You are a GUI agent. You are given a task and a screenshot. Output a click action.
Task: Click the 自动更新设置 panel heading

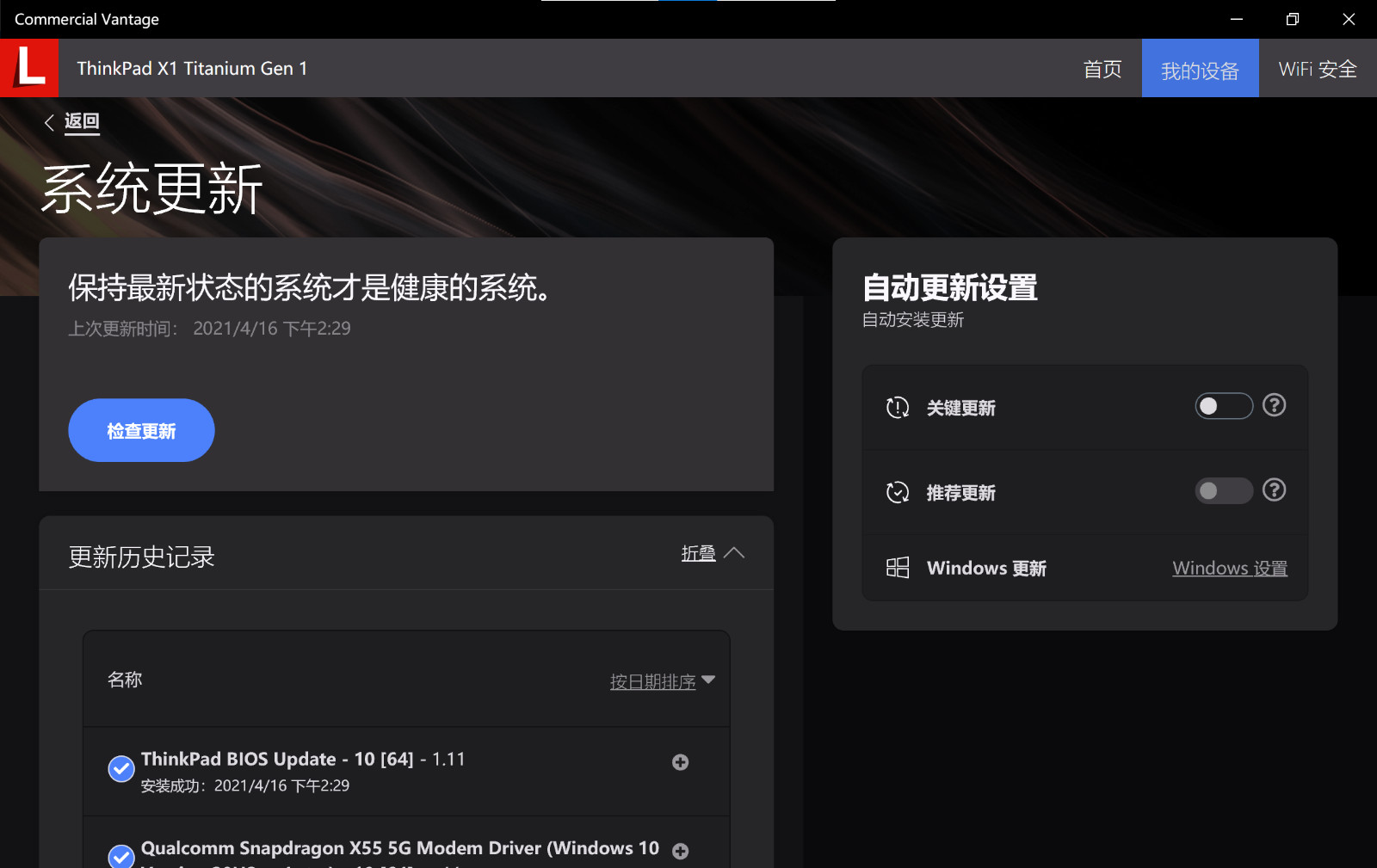(x=950, y=287)
